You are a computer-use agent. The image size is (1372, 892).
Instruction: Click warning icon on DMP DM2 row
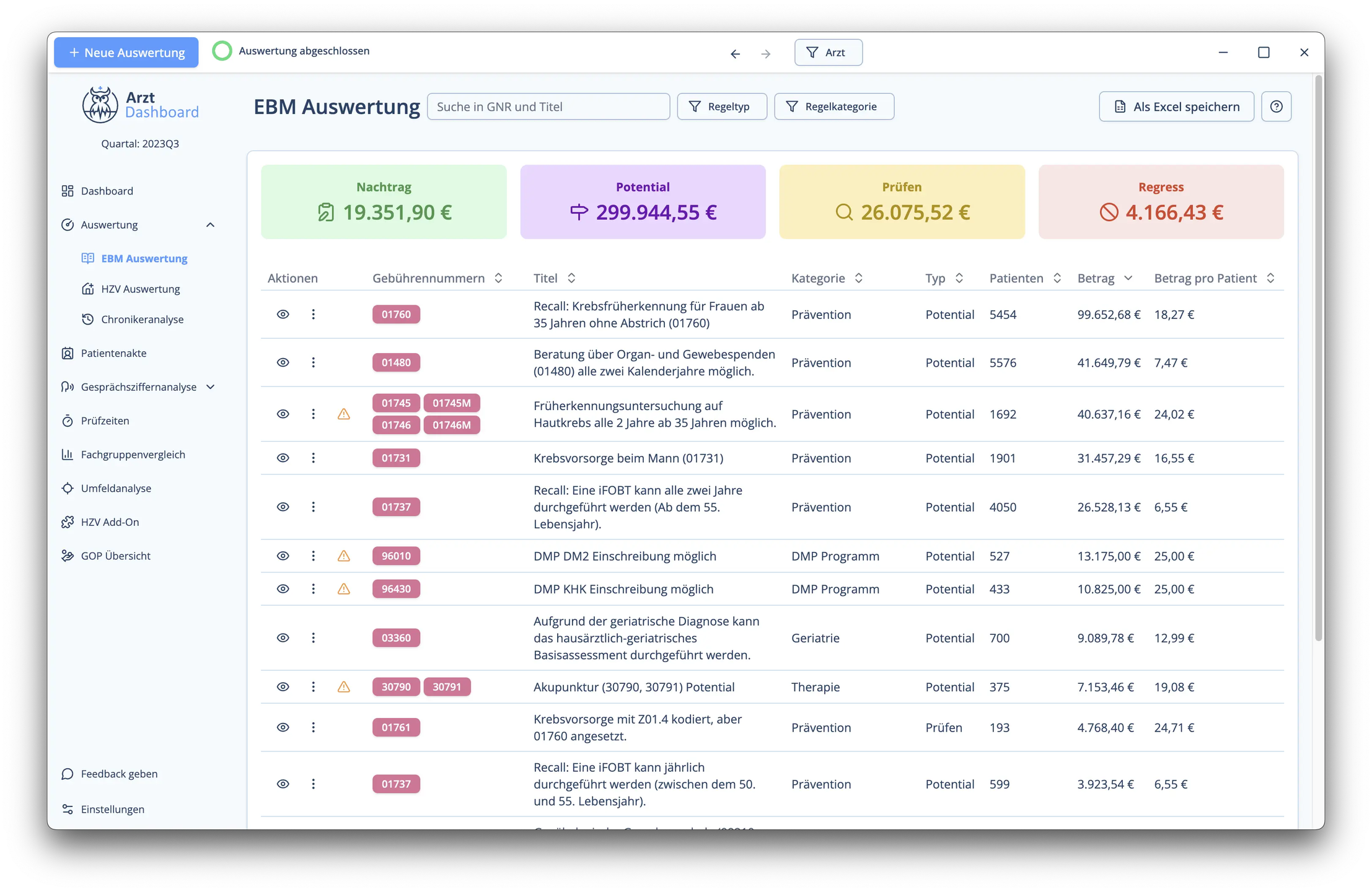(343, 556)
